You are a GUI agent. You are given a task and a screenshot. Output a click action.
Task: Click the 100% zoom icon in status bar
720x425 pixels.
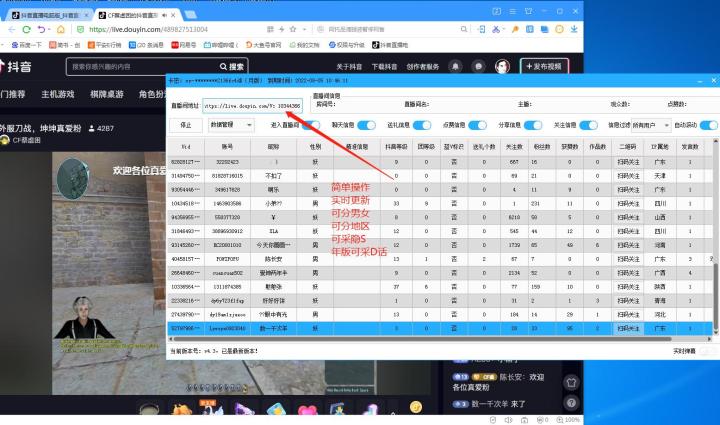click(568, 420)
